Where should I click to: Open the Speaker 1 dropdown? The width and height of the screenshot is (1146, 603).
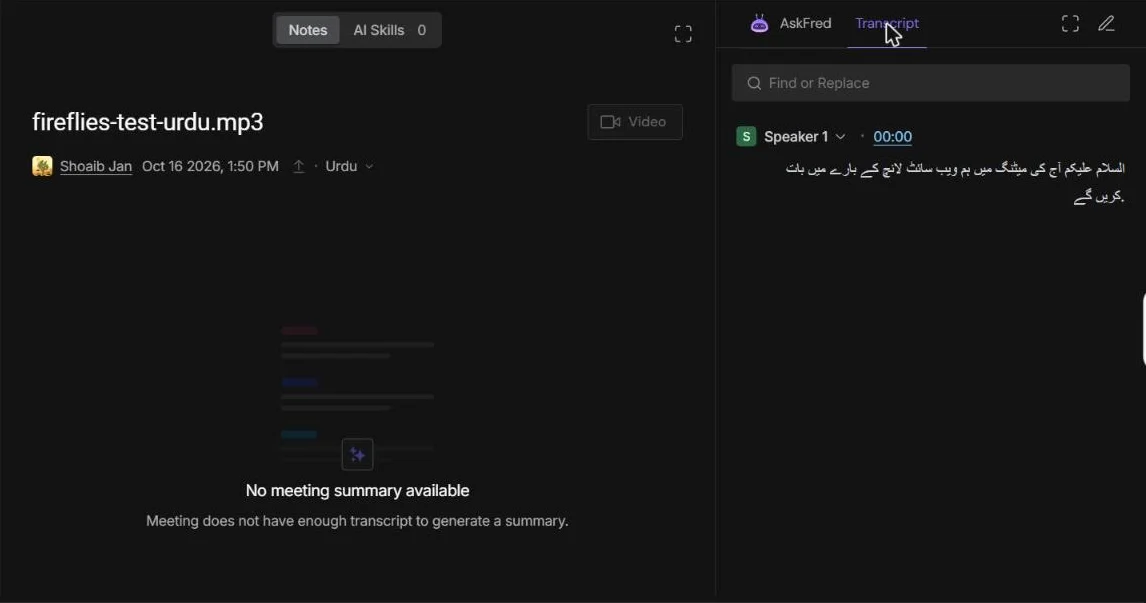(x=805, y=137)
